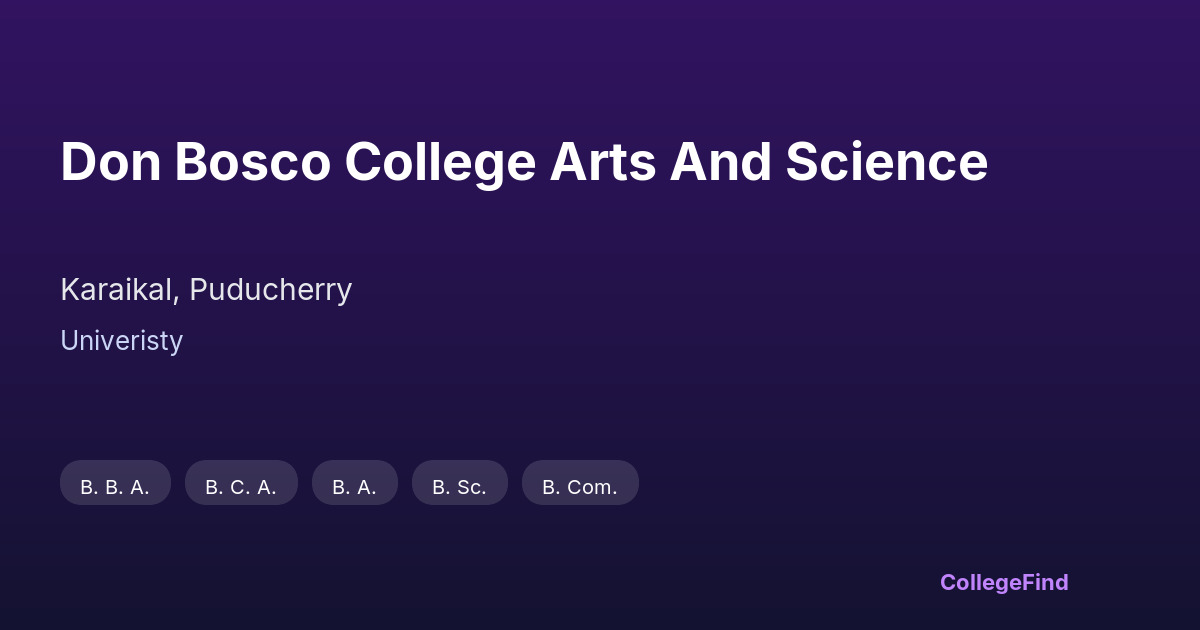The image size is (1200, 630).
Task: Click the word Bosco in the heading
Action: (252, 162)
